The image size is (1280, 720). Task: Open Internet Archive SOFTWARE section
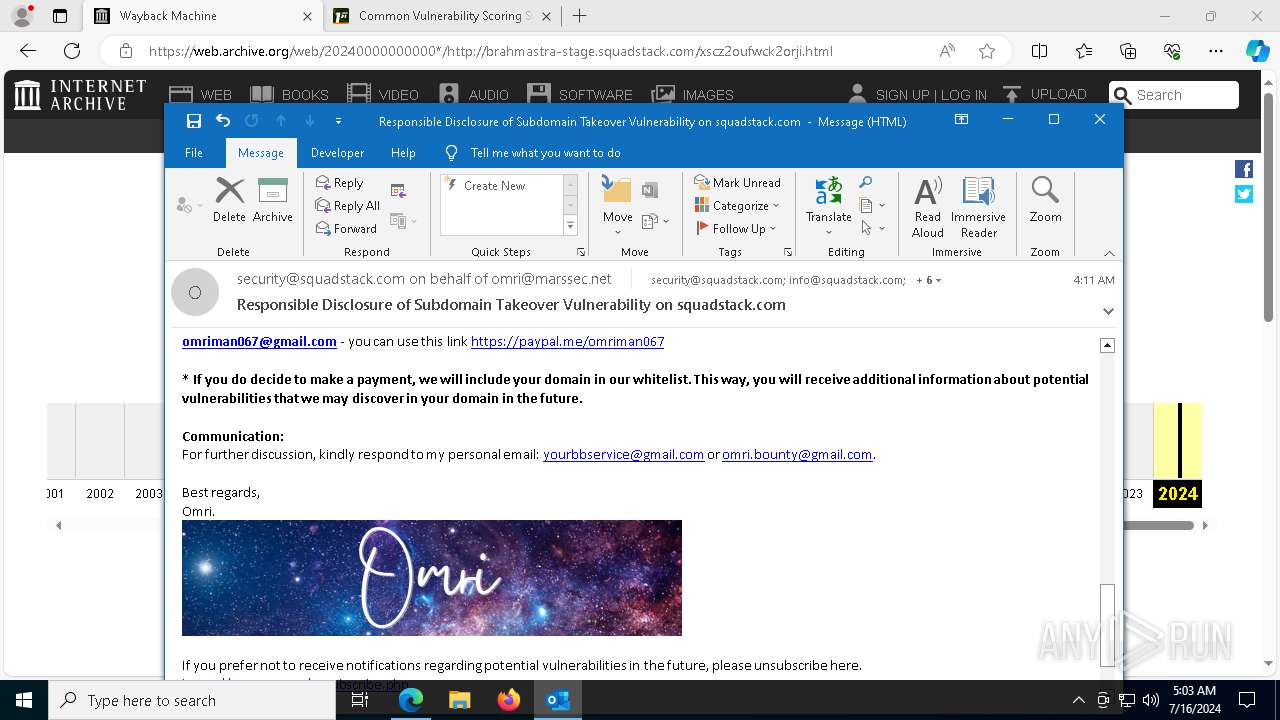[580, 95]
